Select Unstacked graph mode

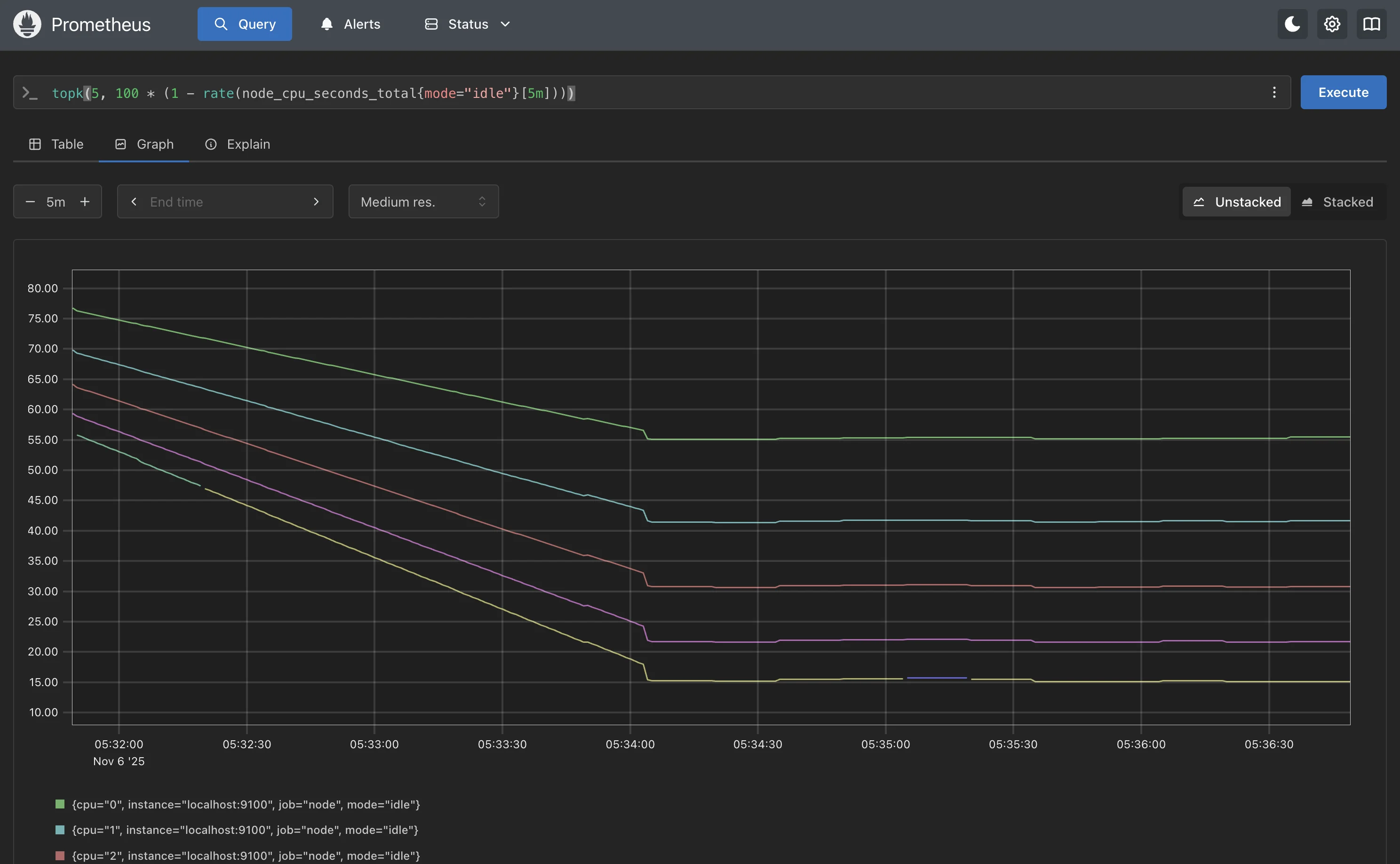click(1235, 201)
